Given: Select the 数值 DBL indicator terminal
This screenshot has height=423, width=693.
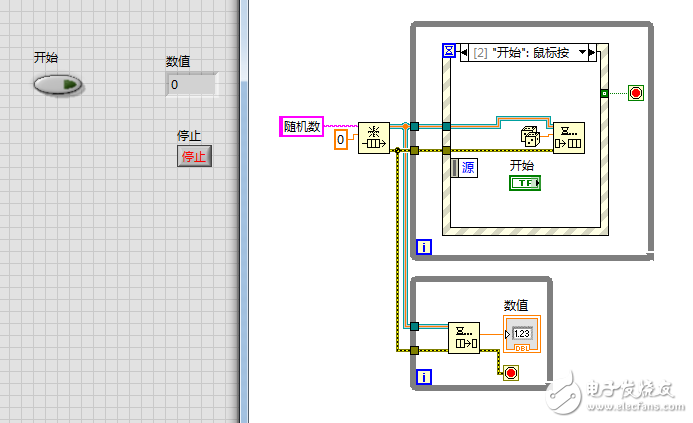Looking at the screenshot, I should 523,334.
